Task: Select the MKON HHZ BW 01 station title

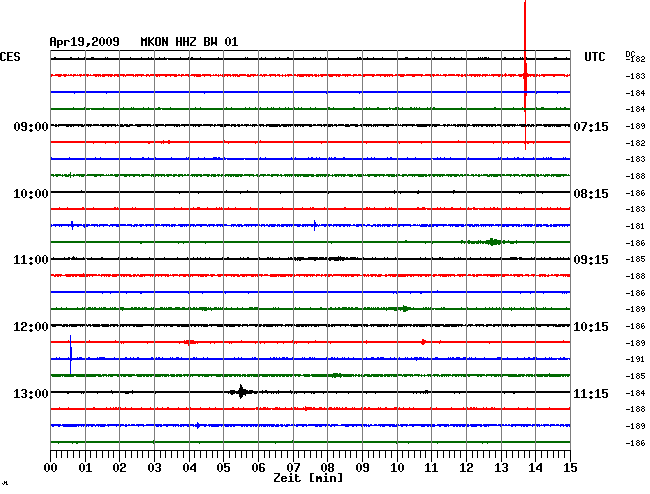Action: pos(189,42)
